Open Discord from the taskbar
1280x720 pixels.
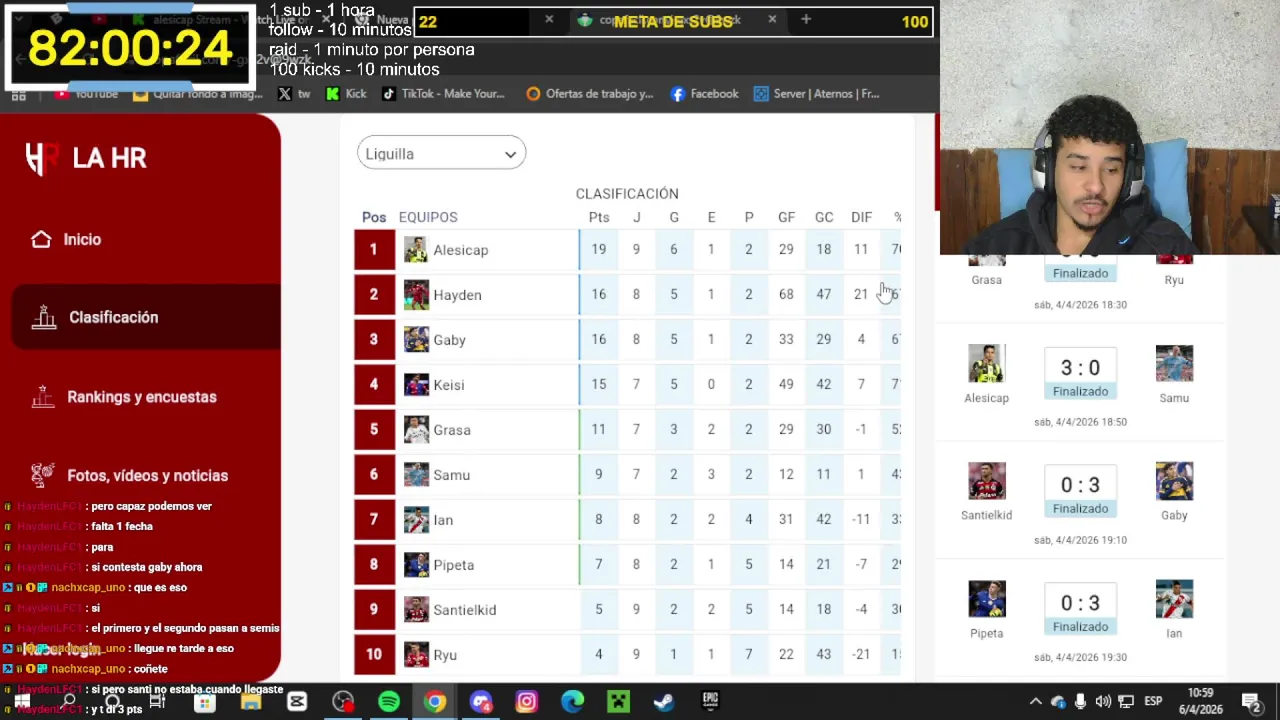tap(481, 702)
